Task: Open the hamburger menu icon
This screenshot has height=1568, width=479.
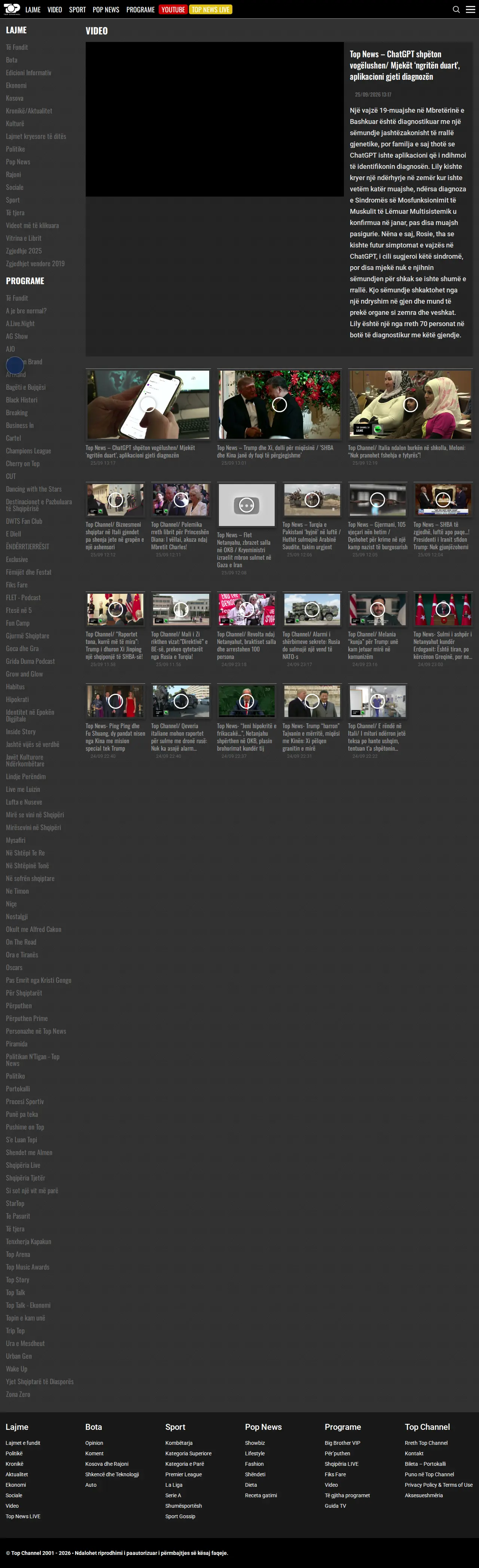Action: 470,9
